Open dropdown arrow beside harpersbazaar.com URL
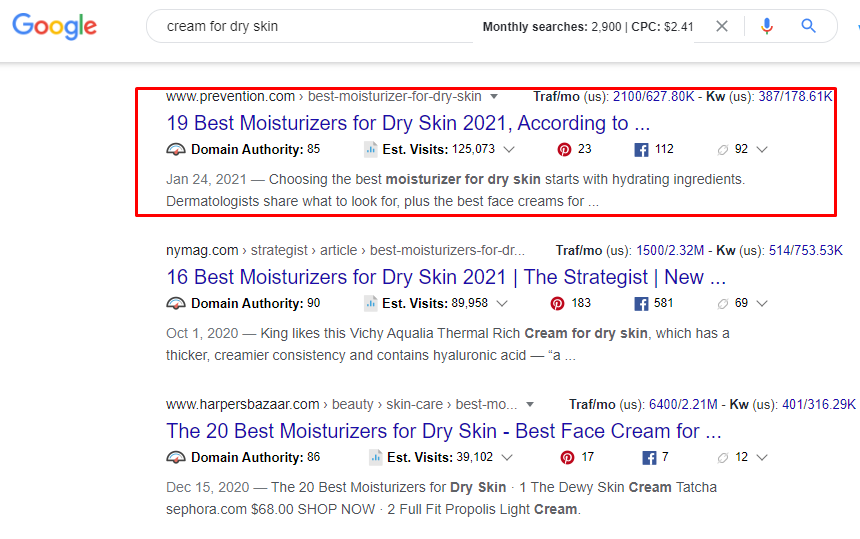860x539 pixels. [530, 405]
